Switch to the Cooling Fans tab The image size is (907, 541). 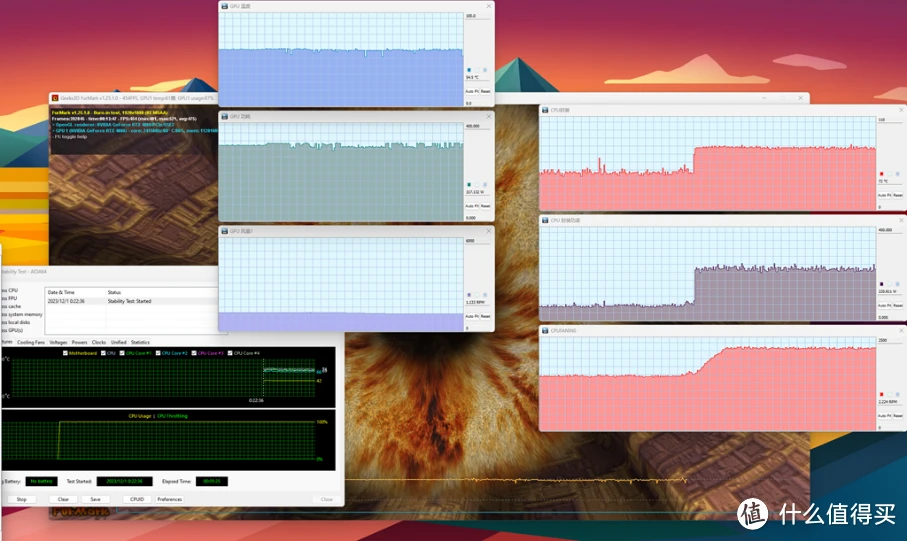point(31,343)
